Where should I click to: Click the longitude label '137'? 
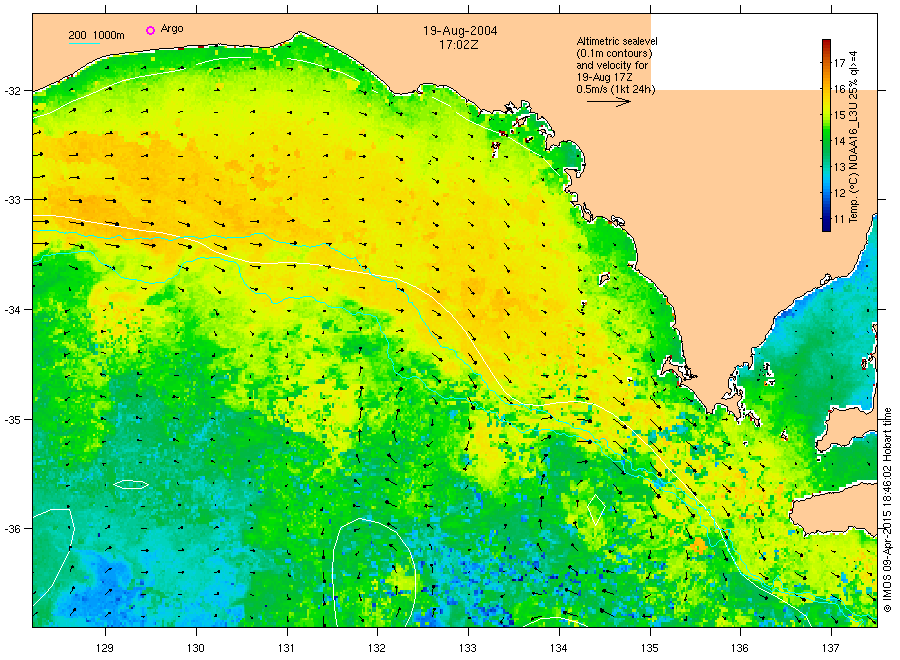click(831, 648)
